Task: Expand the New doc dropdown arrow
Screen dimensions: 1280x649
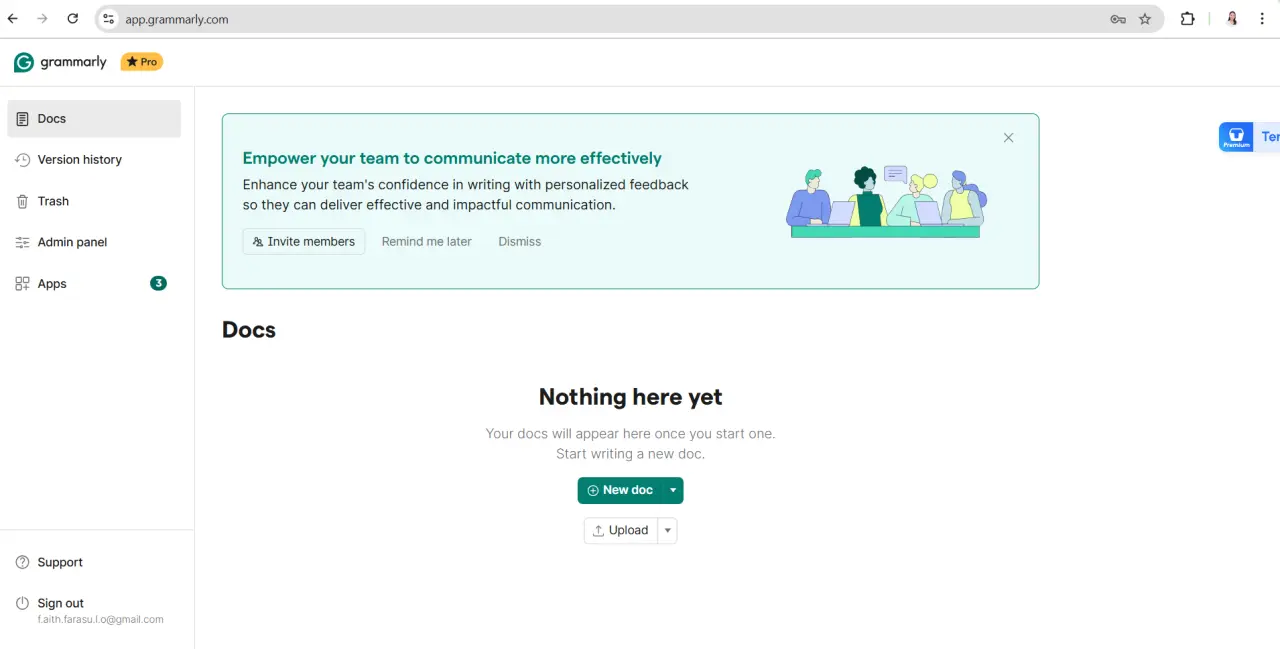Action: coord(673,490)
